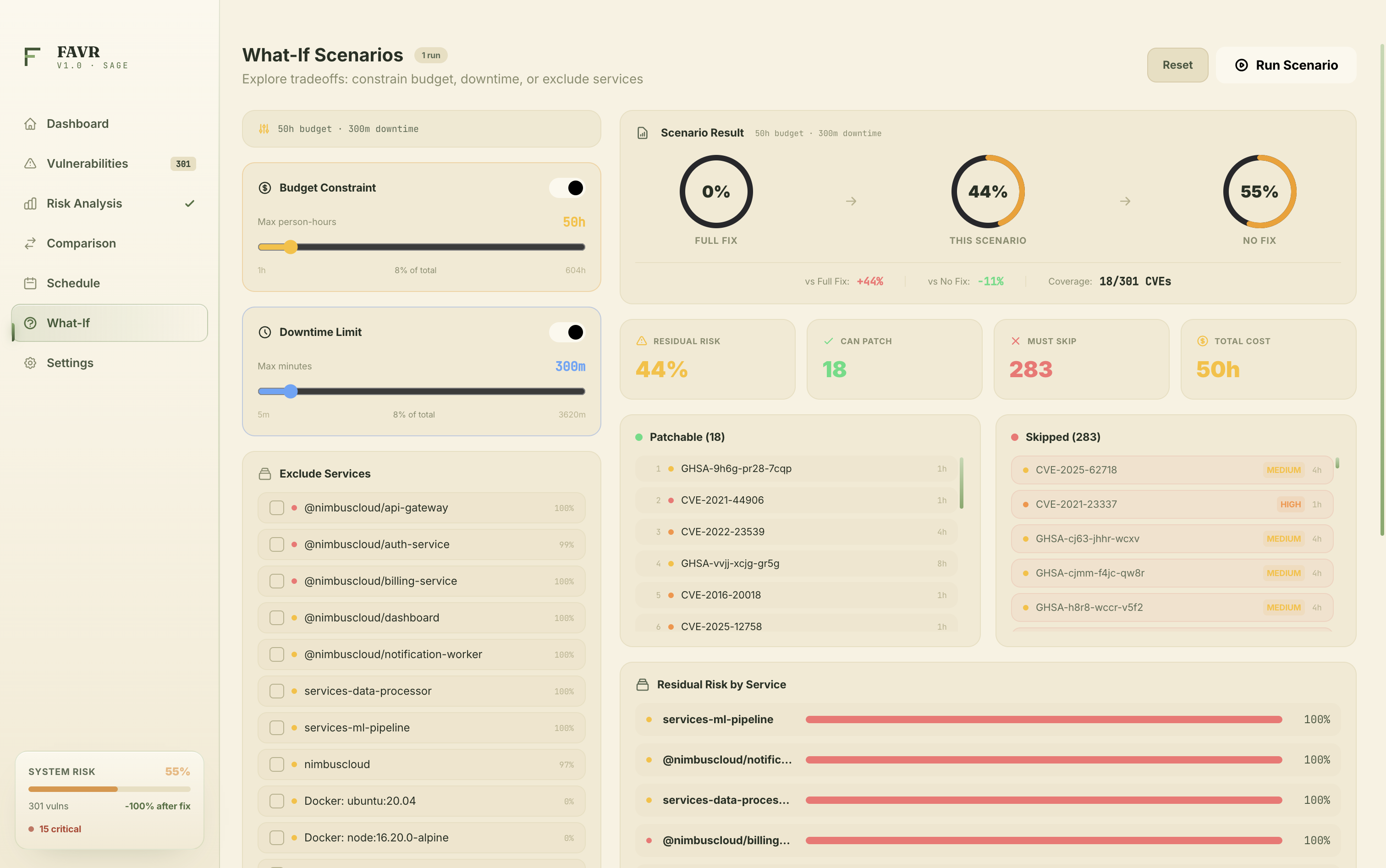The width and height of the screenshot is (1386, 868).
Task: Click the Reset button
Action: pos(1177,66)
